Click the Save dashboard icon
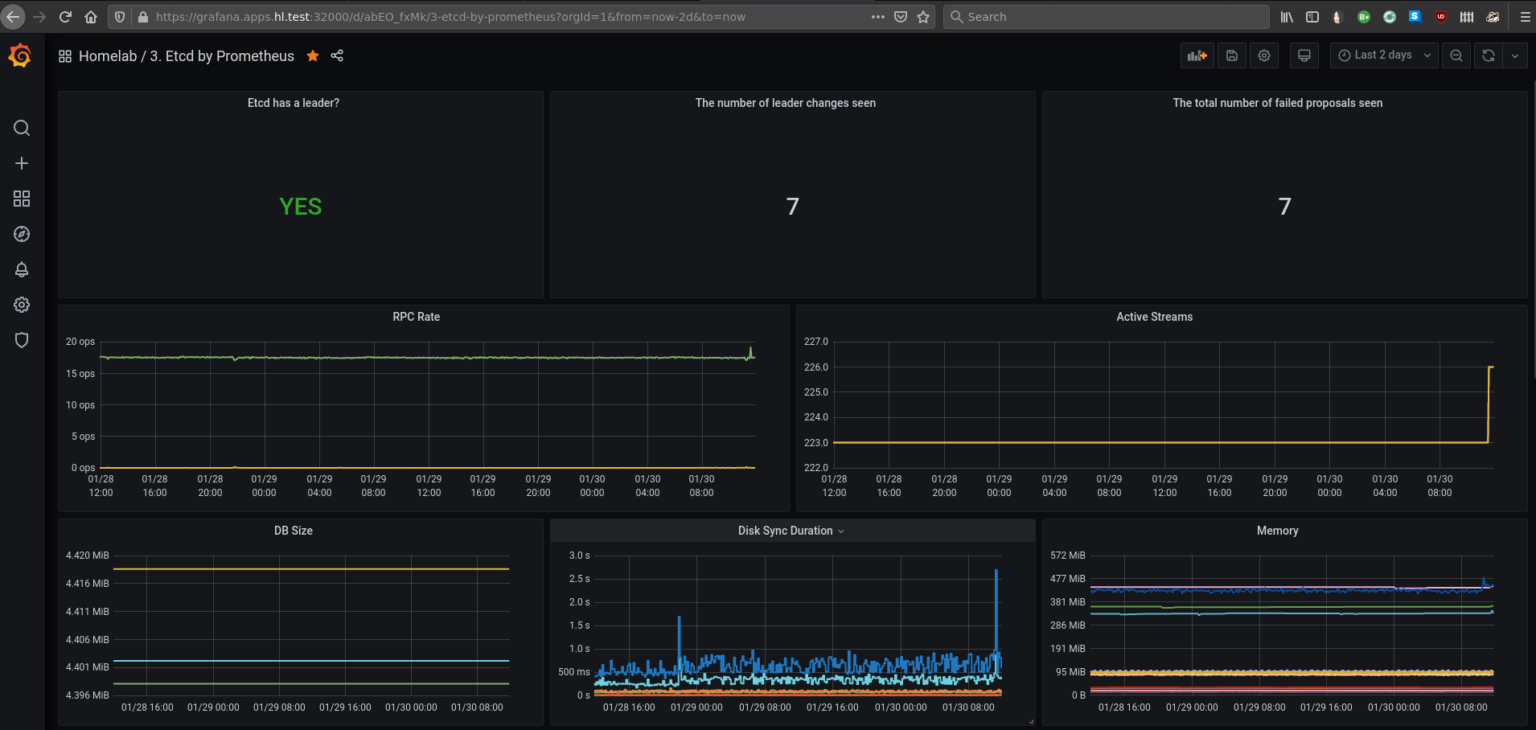Image resolution: width=1536 pixels, height=730 pixels. click(1231, 55)
